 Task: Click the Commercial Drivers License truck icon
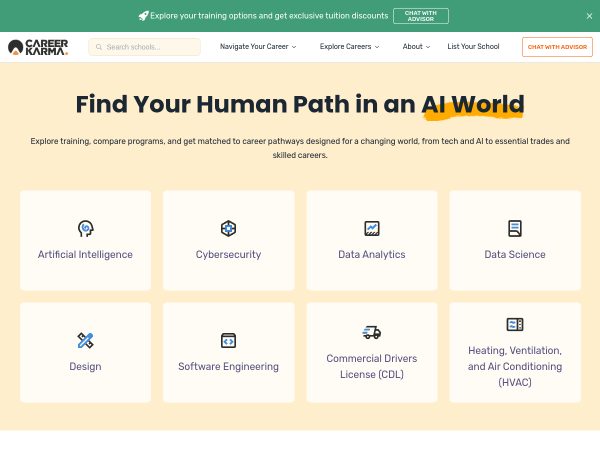point(372,332)
